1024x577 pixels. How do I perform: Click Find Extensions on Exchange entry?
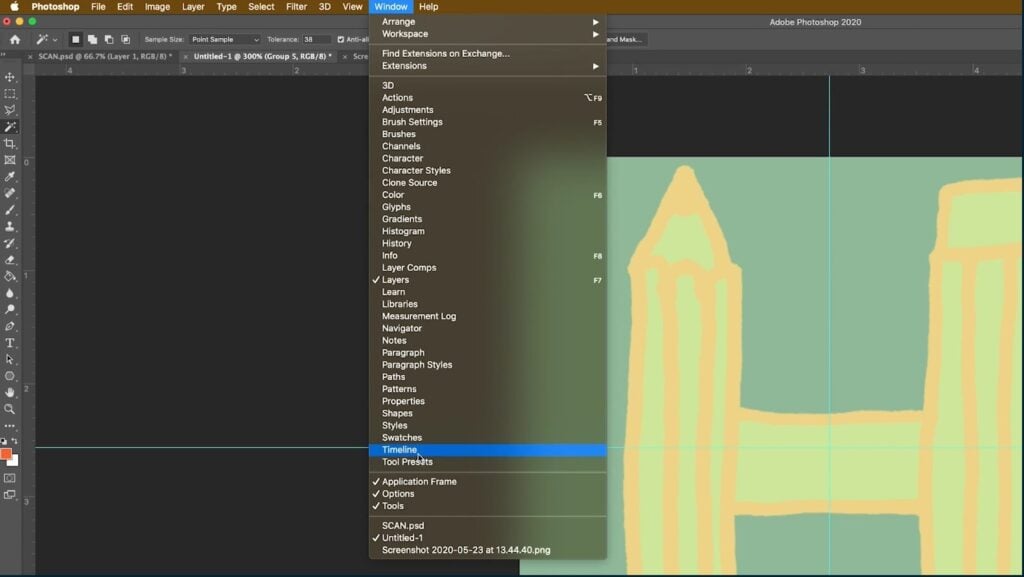coord(488,54)
